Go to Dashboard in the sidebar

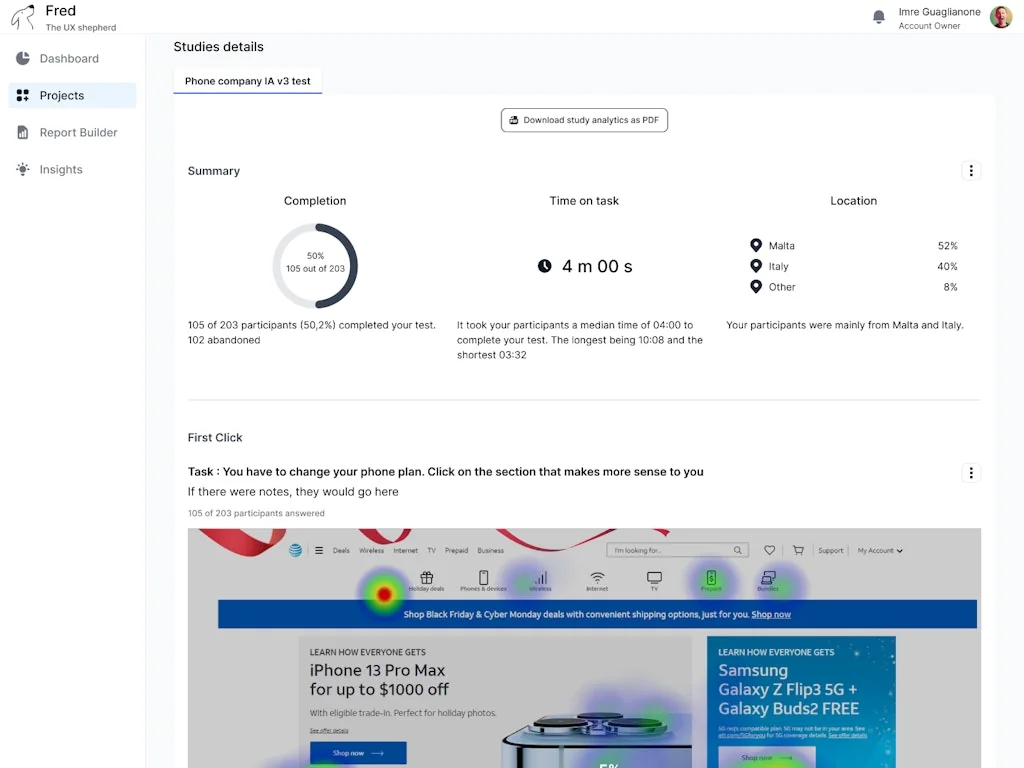coord(70,59)
